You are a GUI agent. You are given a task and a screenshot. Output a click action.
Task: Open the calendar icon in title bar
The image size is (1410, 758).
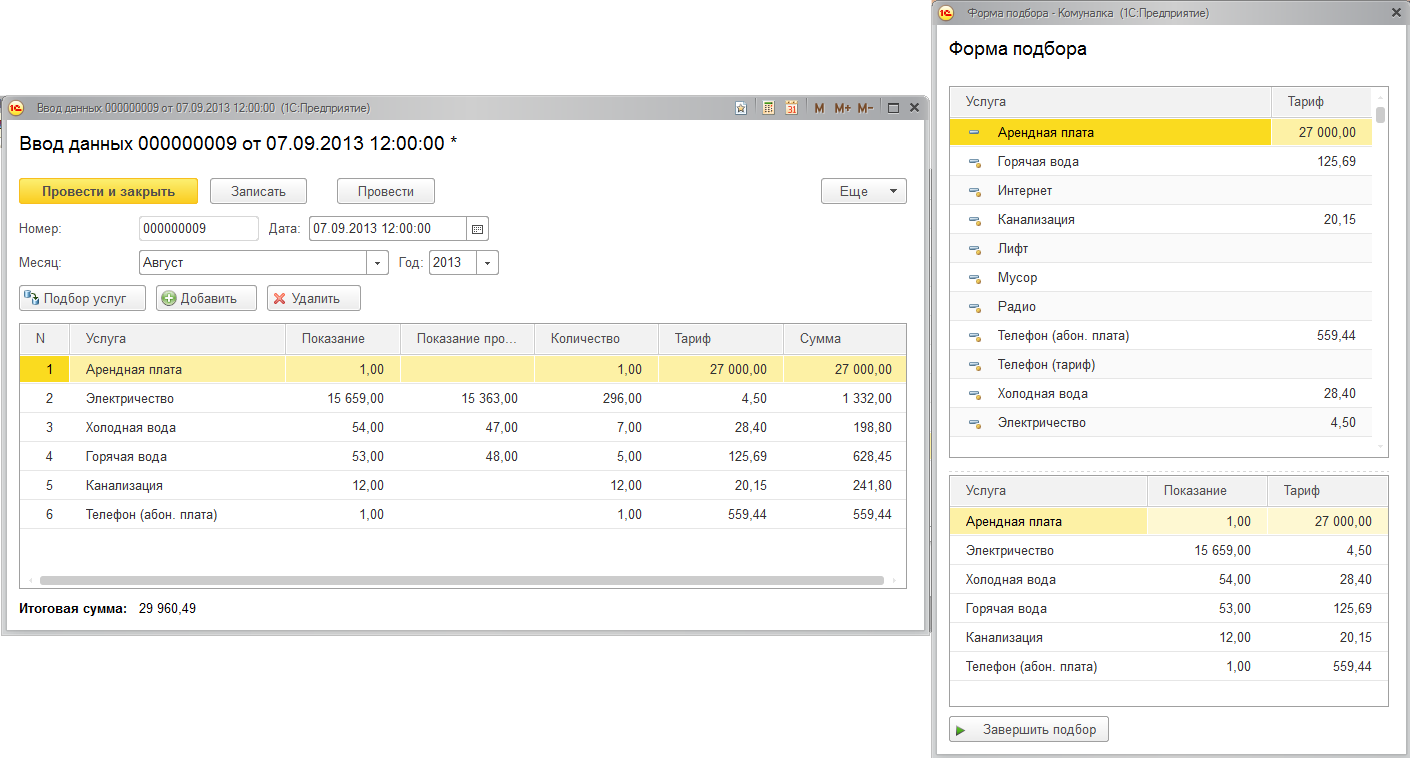[792, 108]
